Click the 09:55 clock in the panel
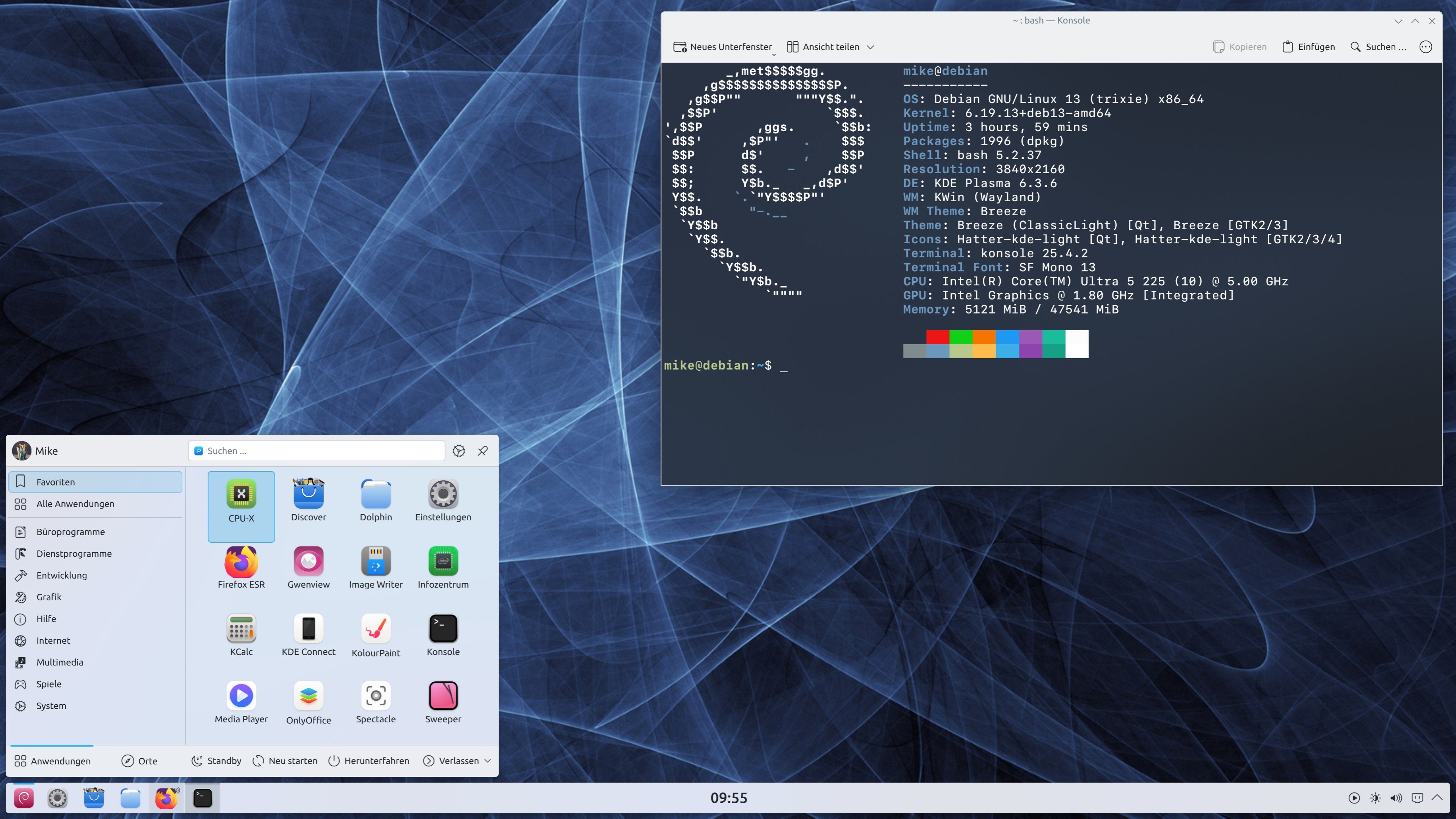The height and width of the screenshot is (819, 1456). click(728, 798)
